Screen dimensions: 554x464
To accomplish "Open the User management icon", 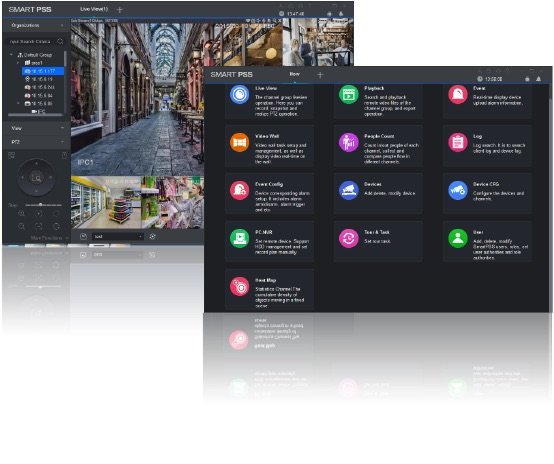I will [x=458, y=239].
